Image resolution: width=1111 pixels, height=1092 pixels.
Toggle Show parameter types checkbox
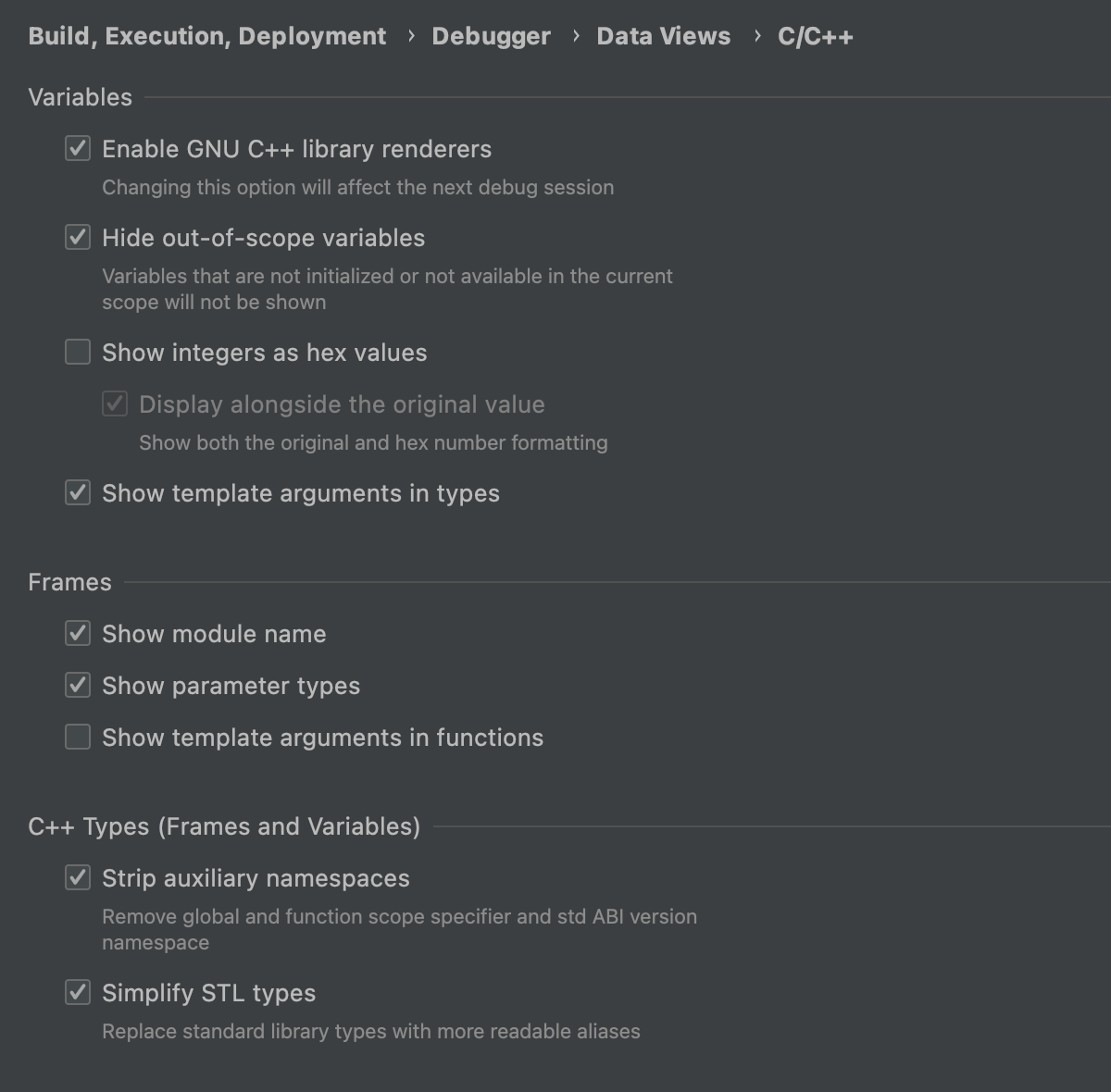[78, 686]
